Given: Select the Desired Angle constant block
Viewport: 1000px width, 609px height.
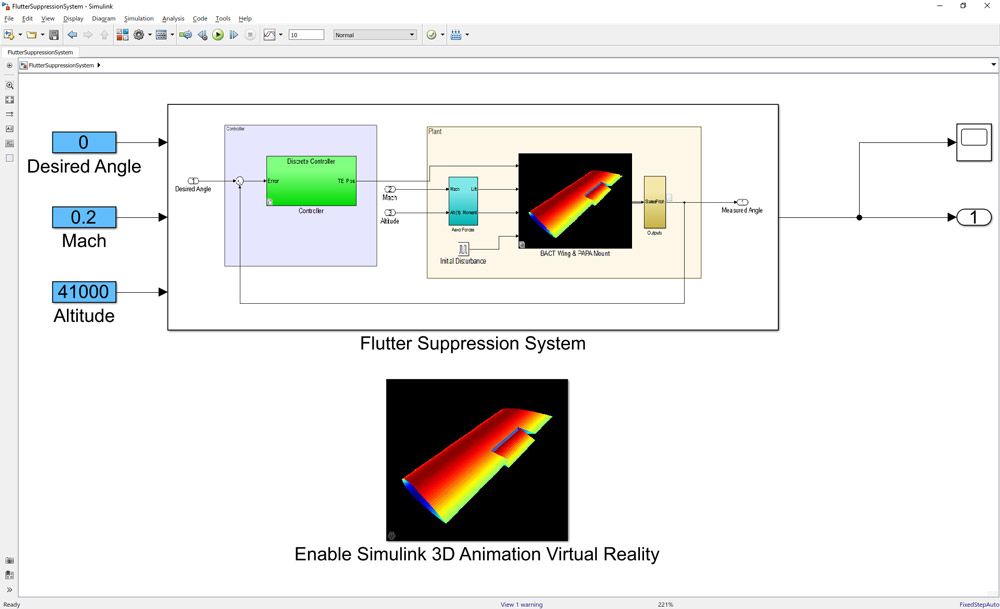Looking at the screenshot, I should [84, 142].
